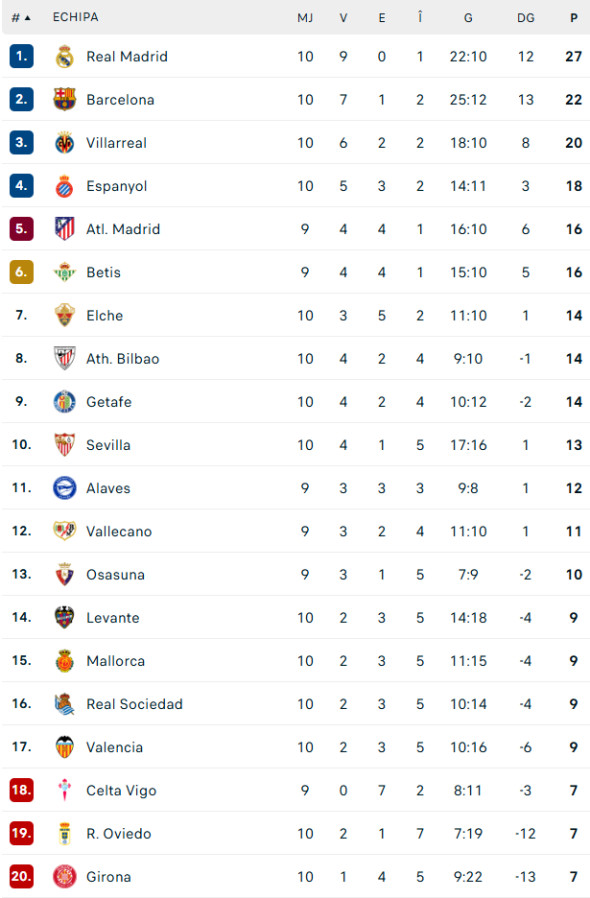Click the Atl. Madrid striped crest icon

64,229
